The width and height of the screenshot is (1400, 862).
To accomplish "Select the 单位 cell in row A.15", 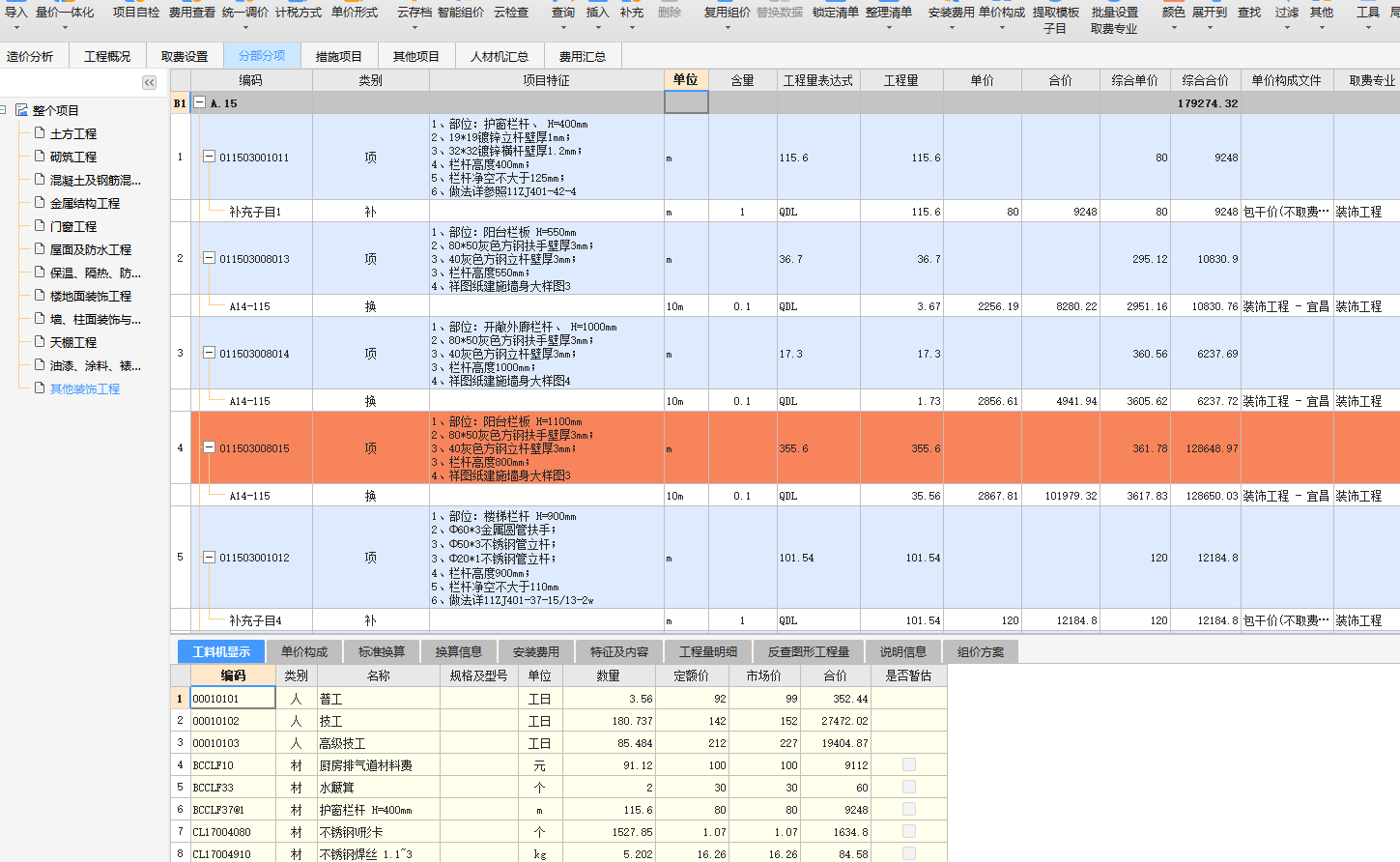I will [x=686, y=102].
